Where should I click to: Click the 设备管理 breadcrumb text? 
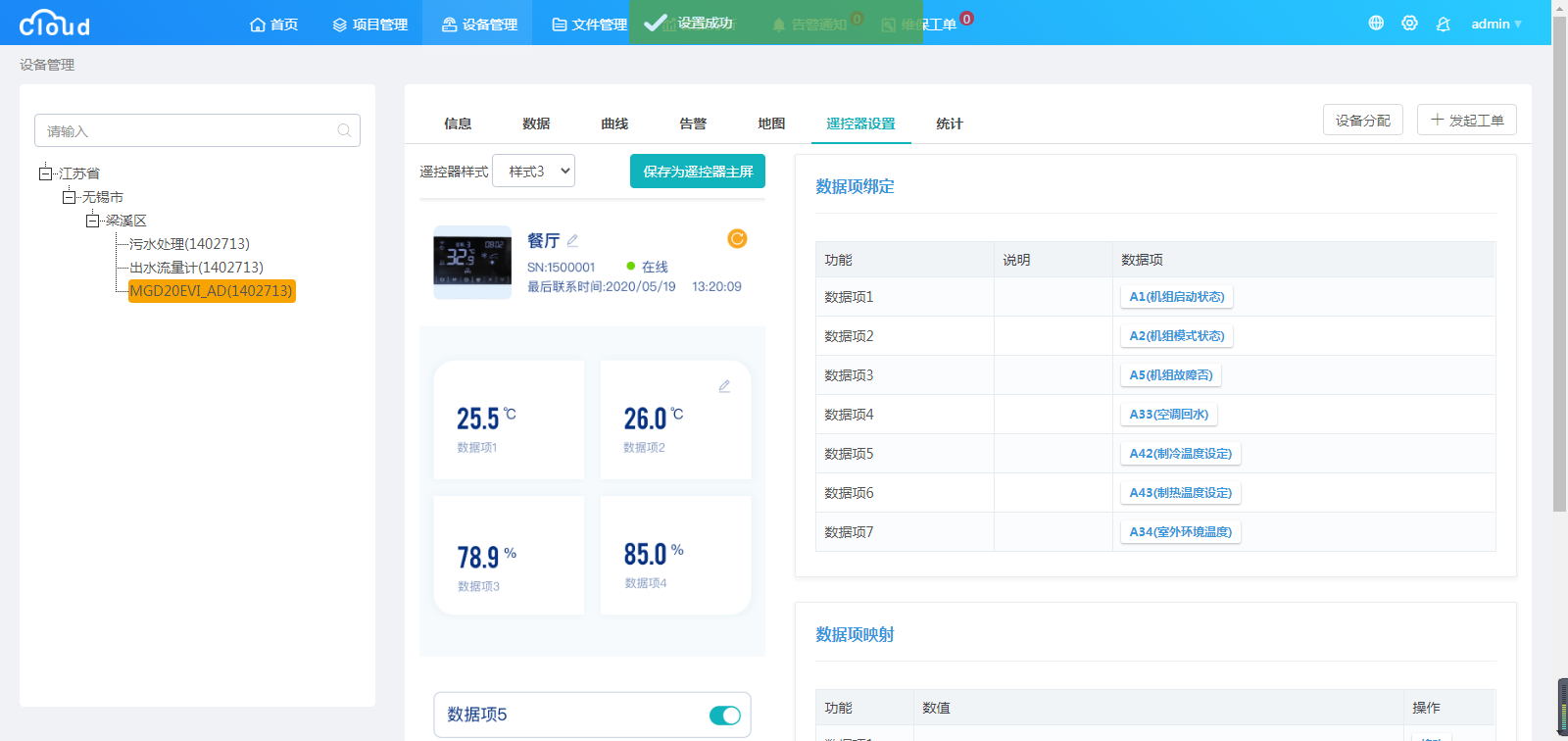[x=47, y=65]
